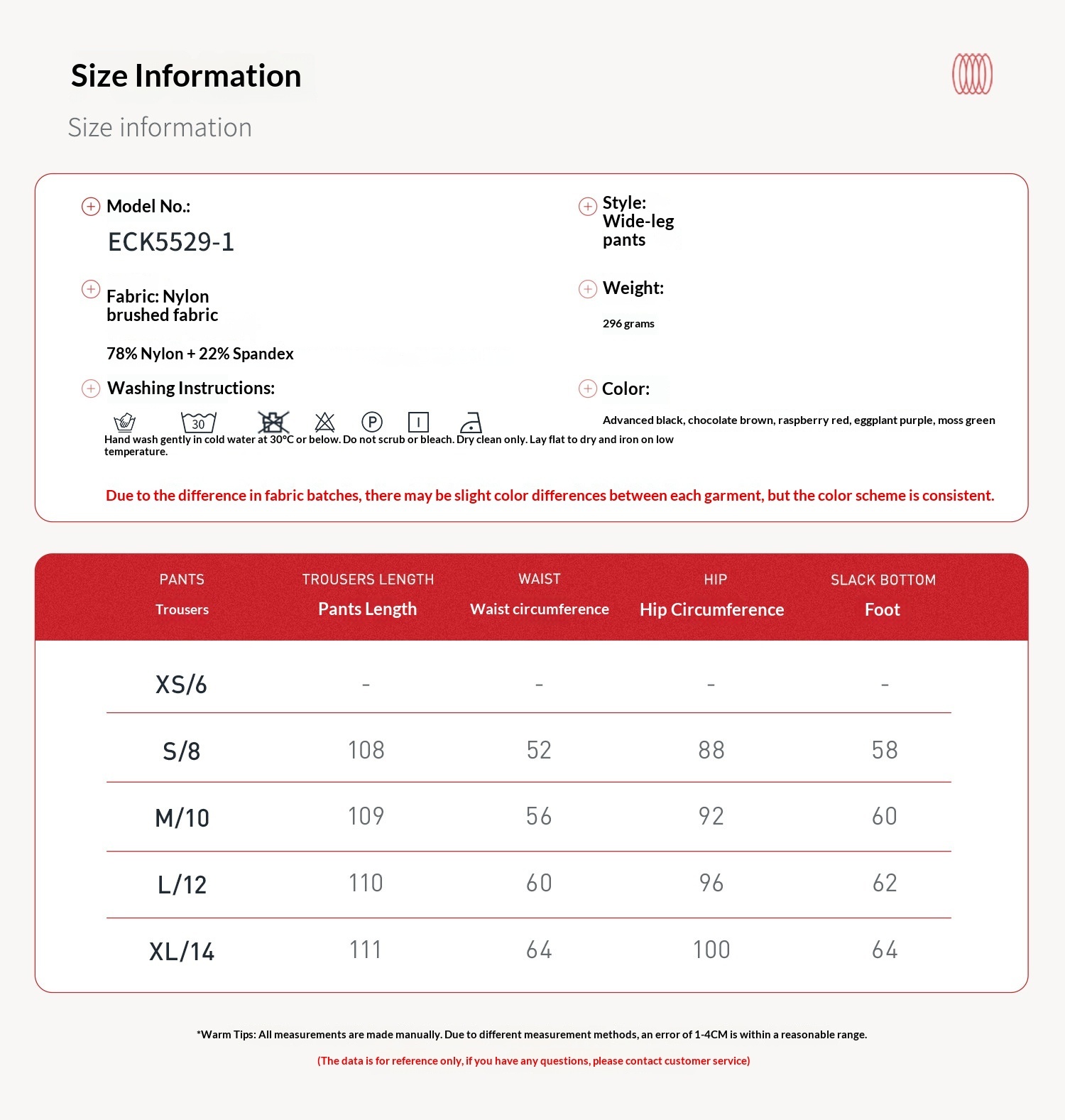Click the low temperature iron icon
The height and width of the screenshot is (1120, 1065).
471,423
